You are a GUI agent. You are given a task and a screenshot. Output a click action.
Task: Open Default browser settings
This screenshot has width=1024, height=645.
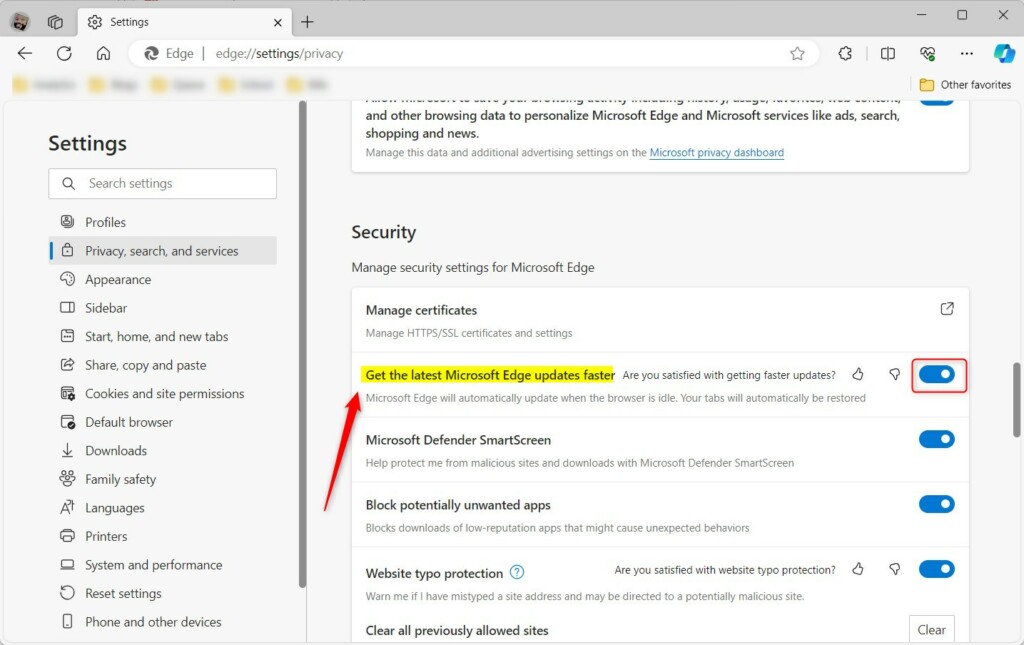[163, 422]
